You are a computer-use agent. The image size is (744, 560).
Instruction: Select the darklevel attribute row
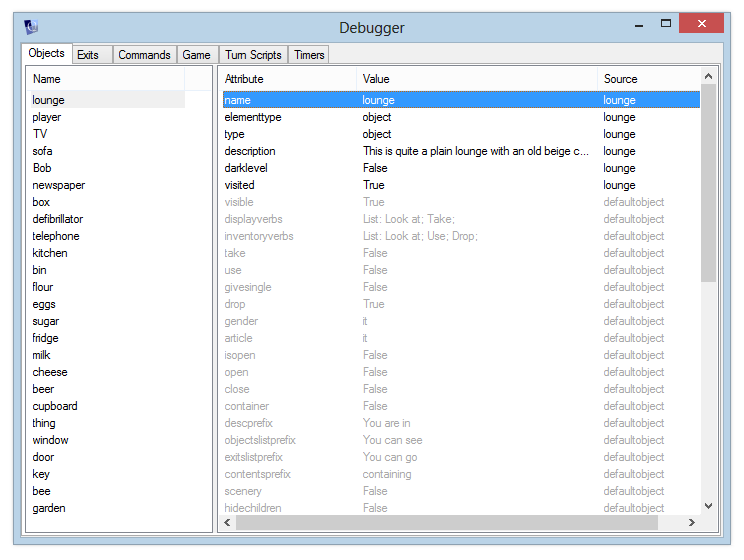461,168
